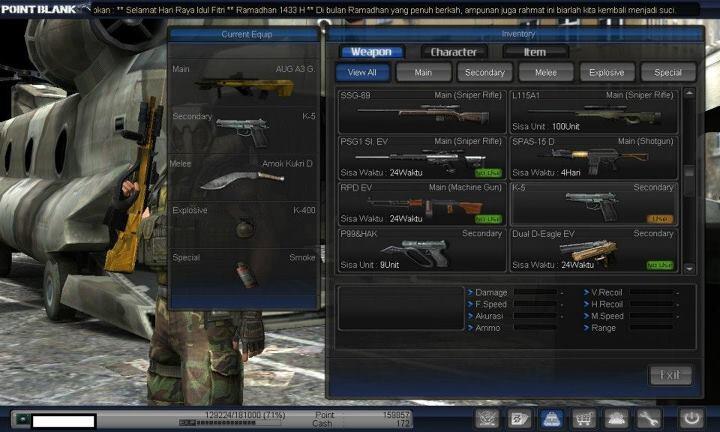Switch to the Weapon tab
This screenshot has width=720, height=432.
[371, 52]
